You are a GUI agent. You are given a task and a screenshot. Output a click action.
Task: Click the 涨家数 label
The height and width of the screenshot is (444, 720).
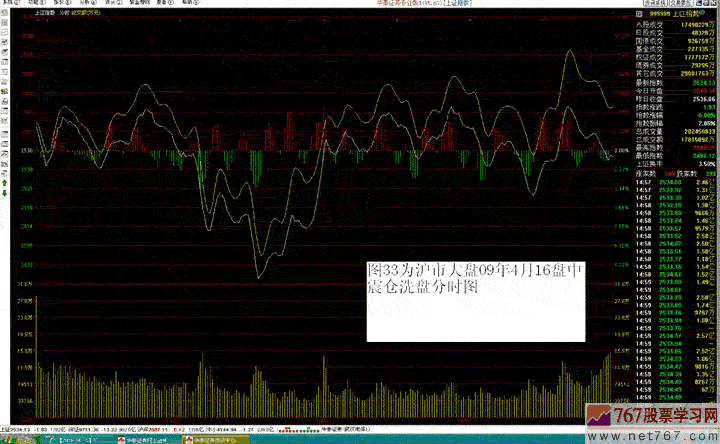[646, 174]
